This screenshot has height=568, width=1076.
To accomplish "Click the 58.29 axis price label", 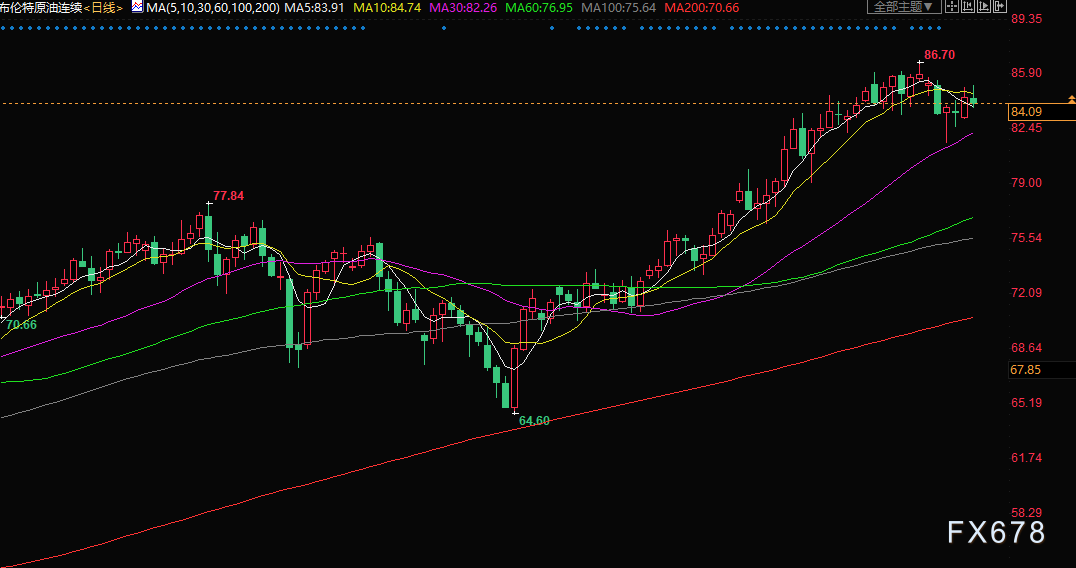I will (x=1027, y=512).
